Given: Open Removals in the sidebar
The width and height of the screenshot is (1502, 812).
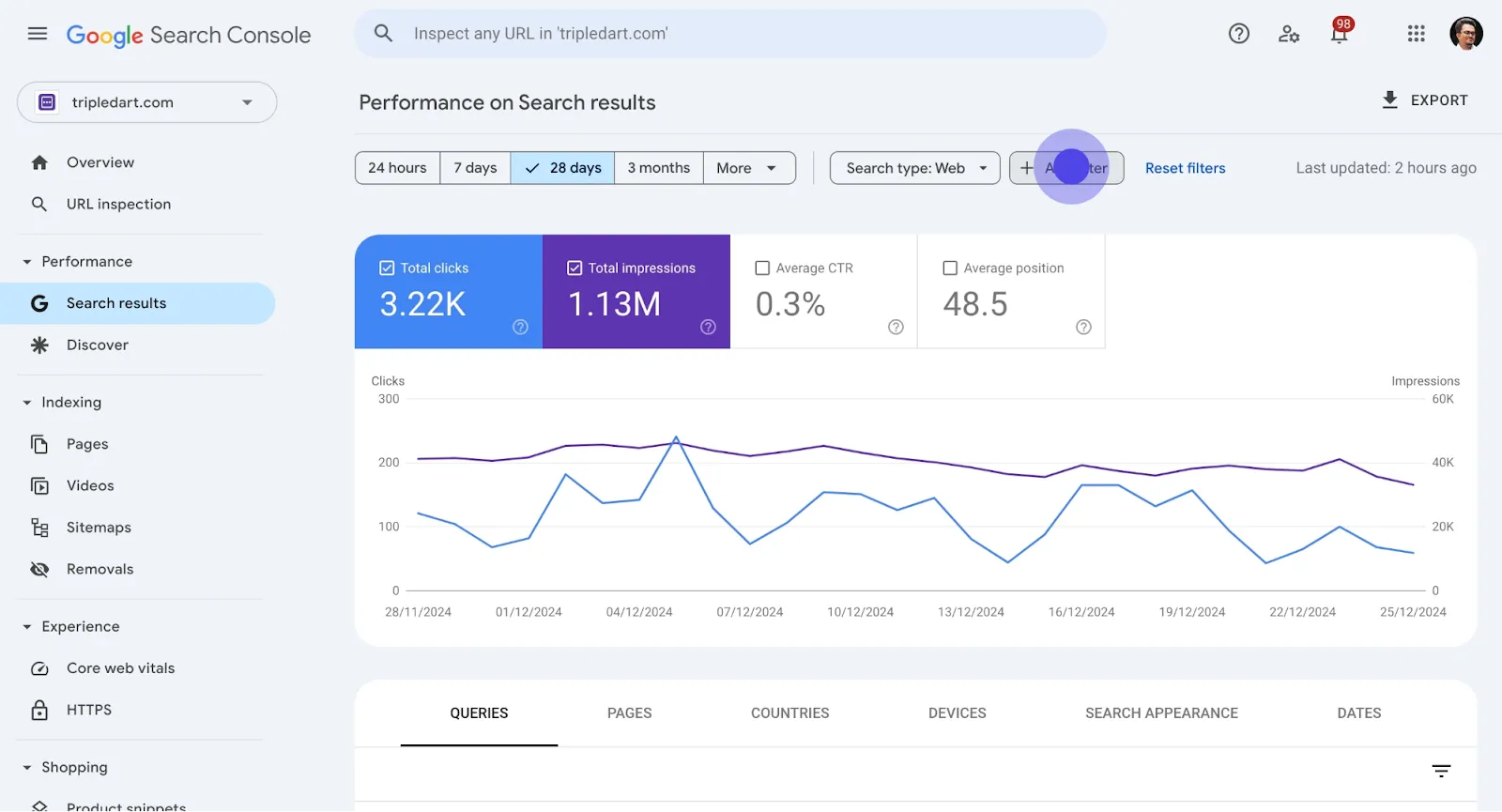Looking at the screenshot, I should point(100,569).
